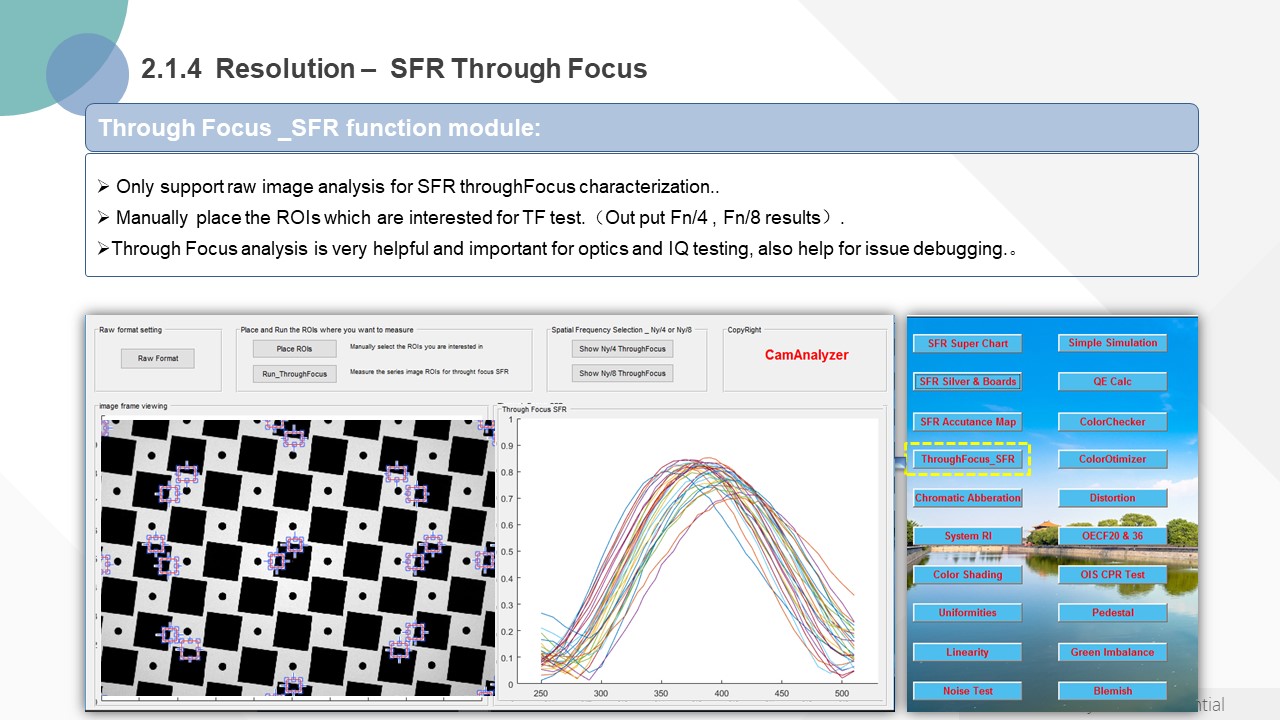Click inside the Through Focus SFR plot
The height and width of the screenshot is (720, 1280).
pos(697,552)
